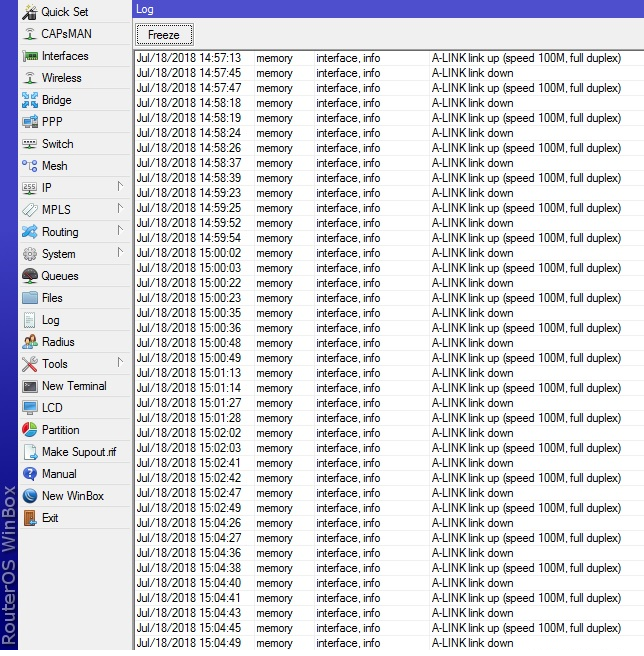
Task: Expand the MPLS submenu arrow
Action: [x=120, y=208]
